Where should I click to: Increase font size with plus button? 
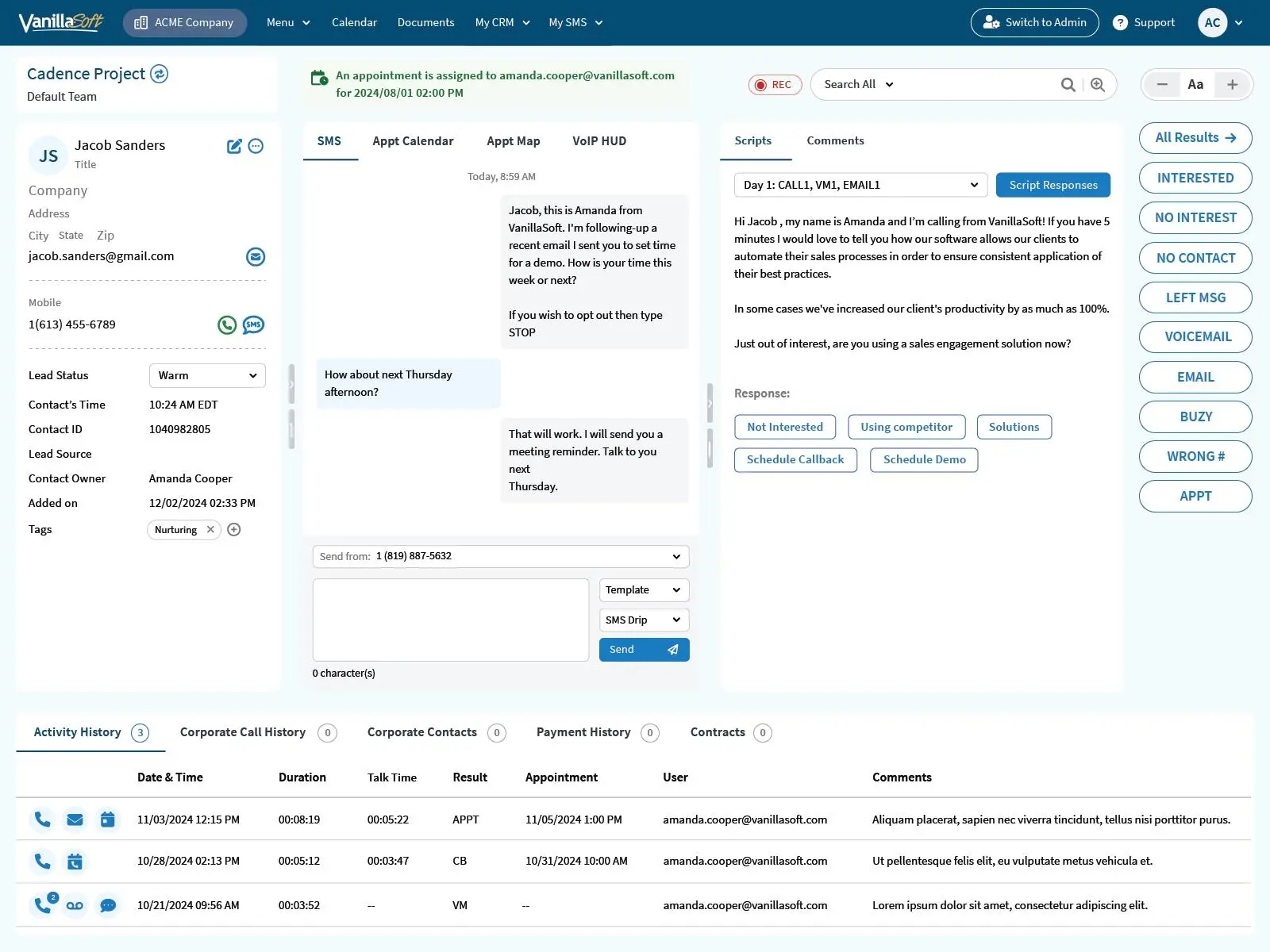click(x=1232, y=85)
